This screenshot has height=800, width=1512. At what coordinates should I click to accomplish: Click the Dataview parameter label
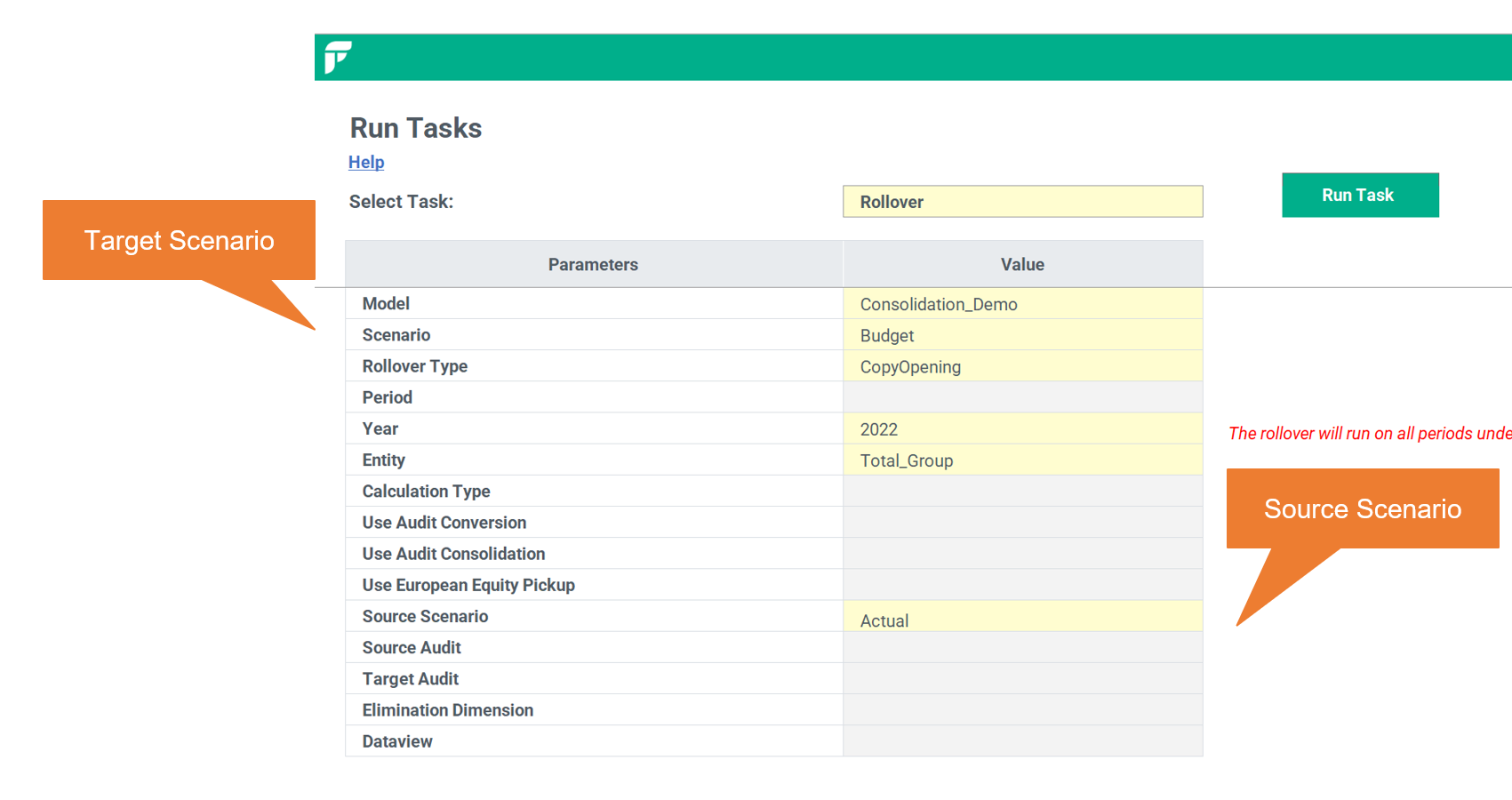tap(397, 741)
